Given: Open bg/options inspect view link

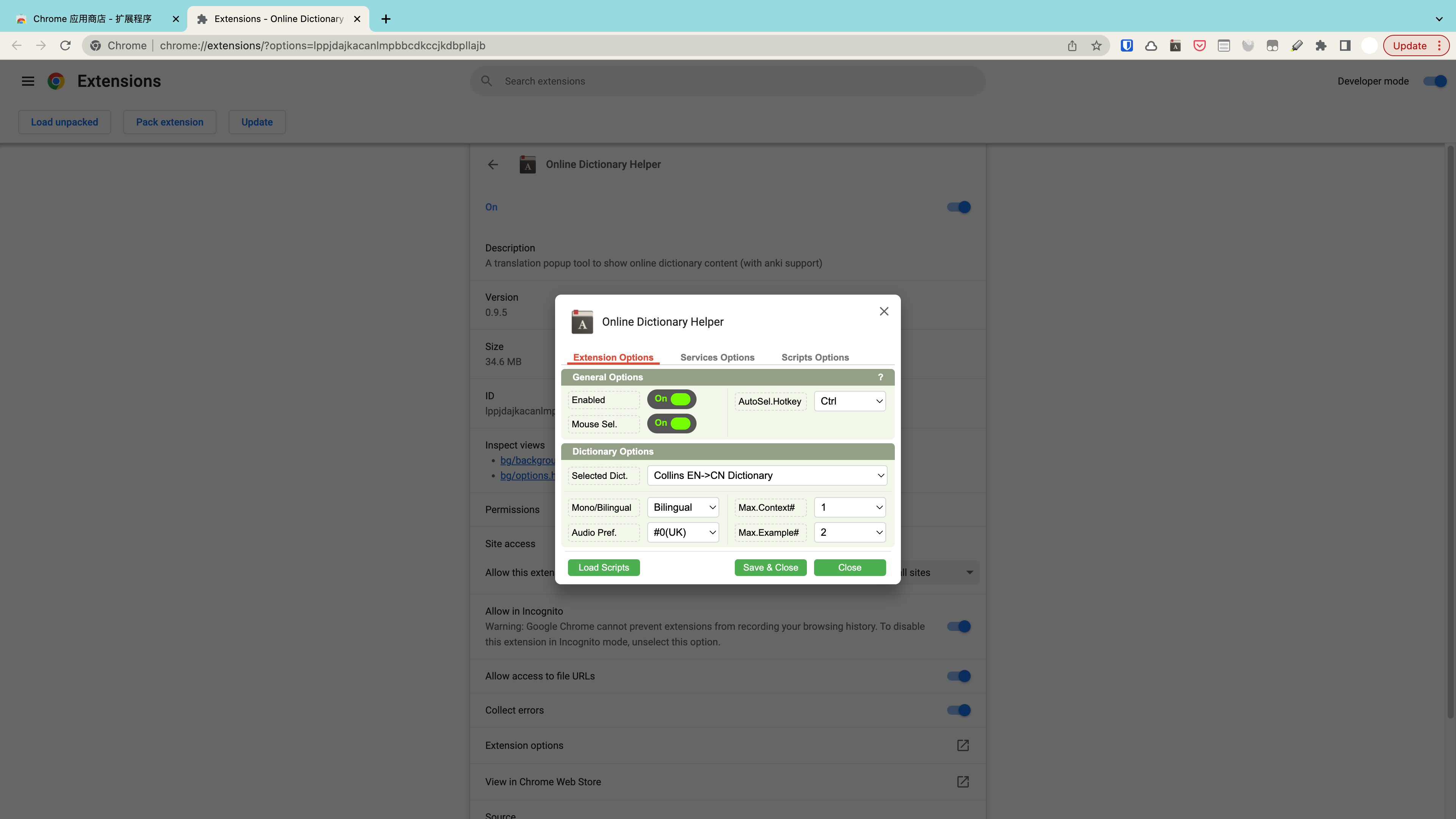Looking at the screenshot, I should click(527, 475).
